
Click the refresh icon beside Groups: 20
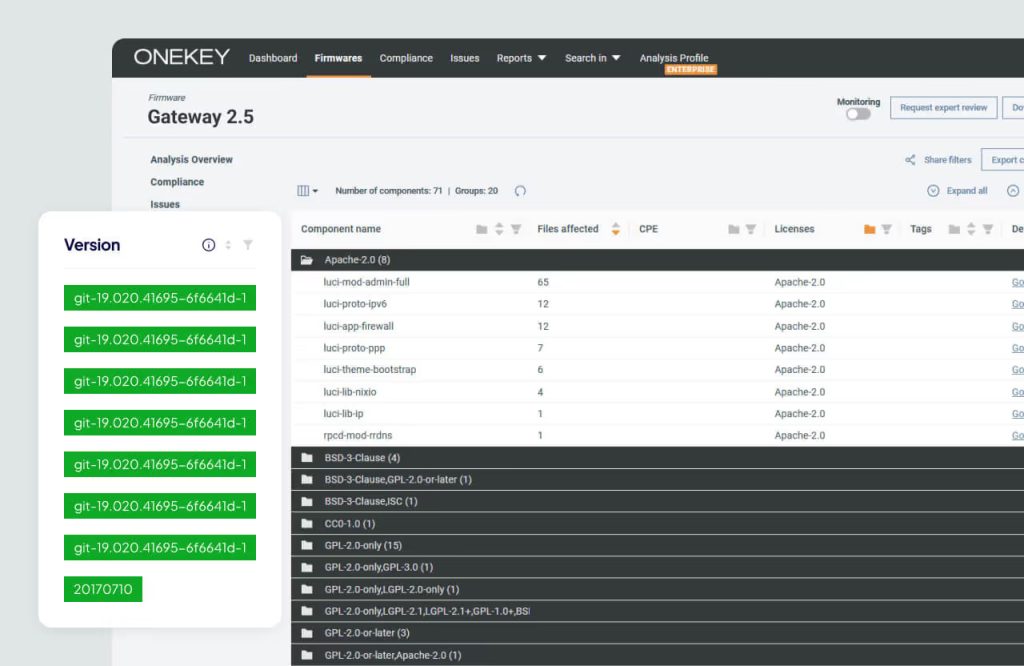pos(520,190)
